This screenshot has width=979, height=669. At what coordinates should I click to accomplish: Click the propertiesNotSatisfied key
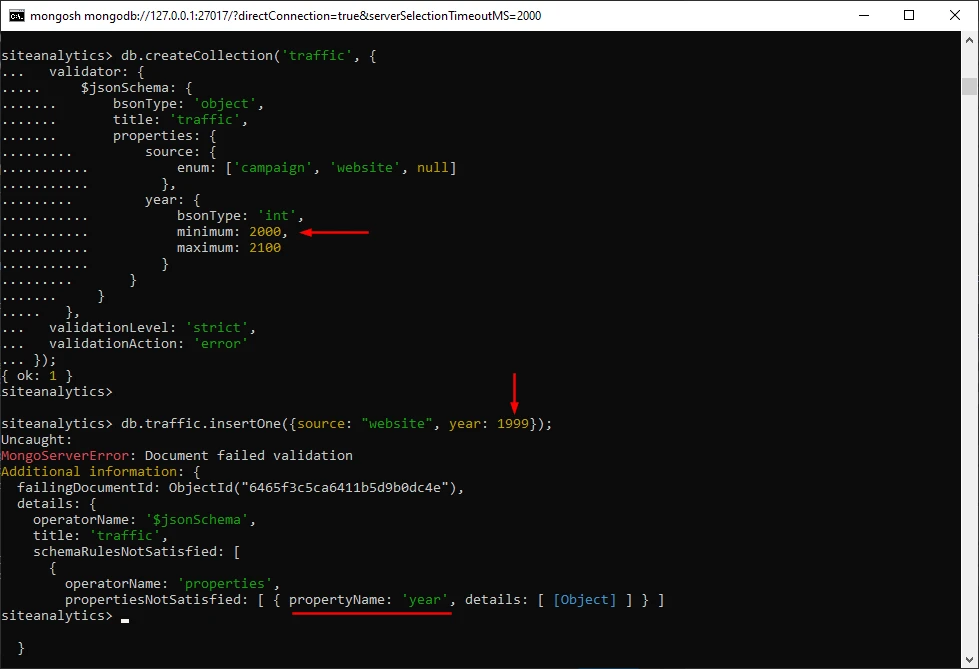(157, 600)
